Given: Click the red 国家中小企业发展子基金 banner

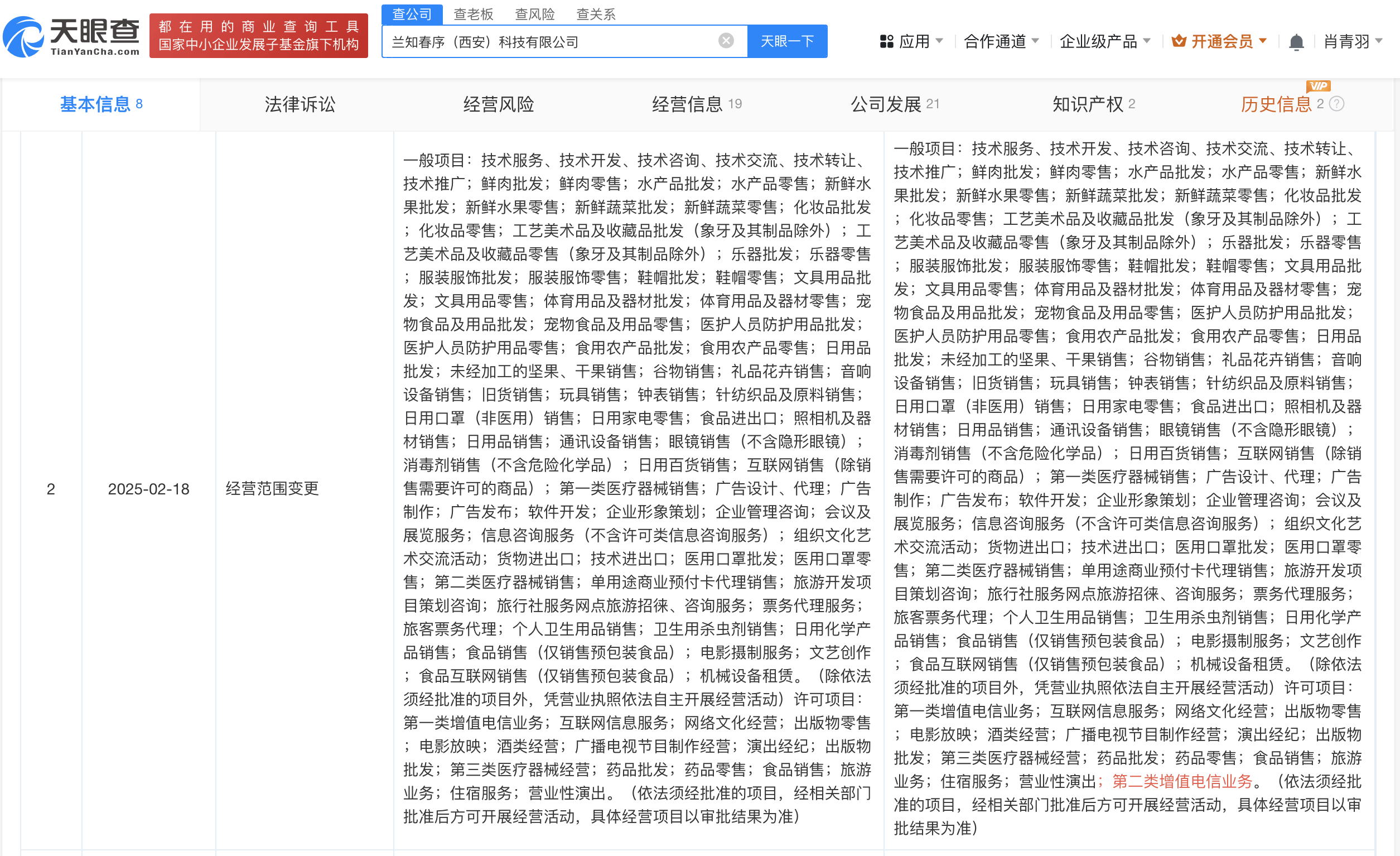Looking at the screenshot, I should coord(258,35).
